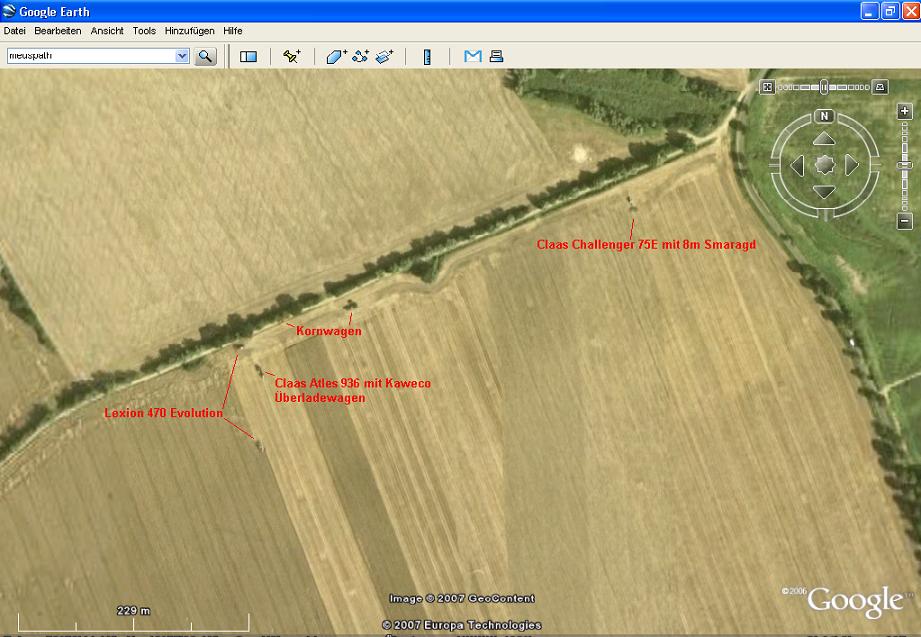Open the ruler measurement tool
Image resolution: width=921 pixels, height=637 pixels.
pos(427,57)
